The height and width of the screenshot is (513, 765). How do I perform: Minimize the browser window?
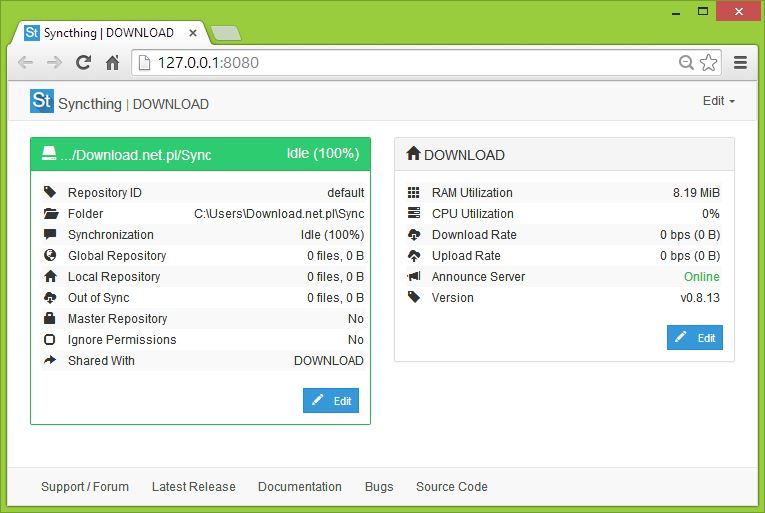pos(676,11)
